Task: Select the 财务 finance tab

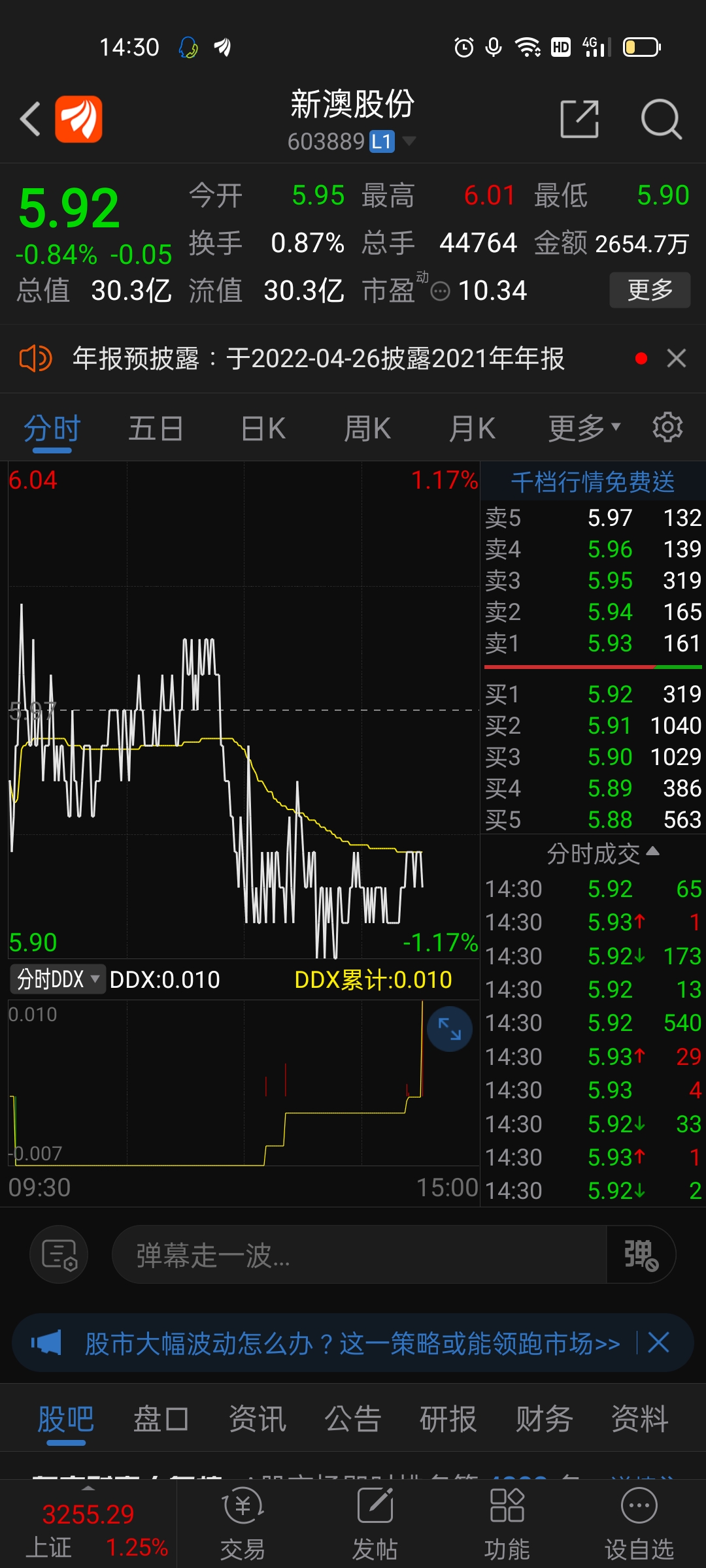Action: [544, 1419]
